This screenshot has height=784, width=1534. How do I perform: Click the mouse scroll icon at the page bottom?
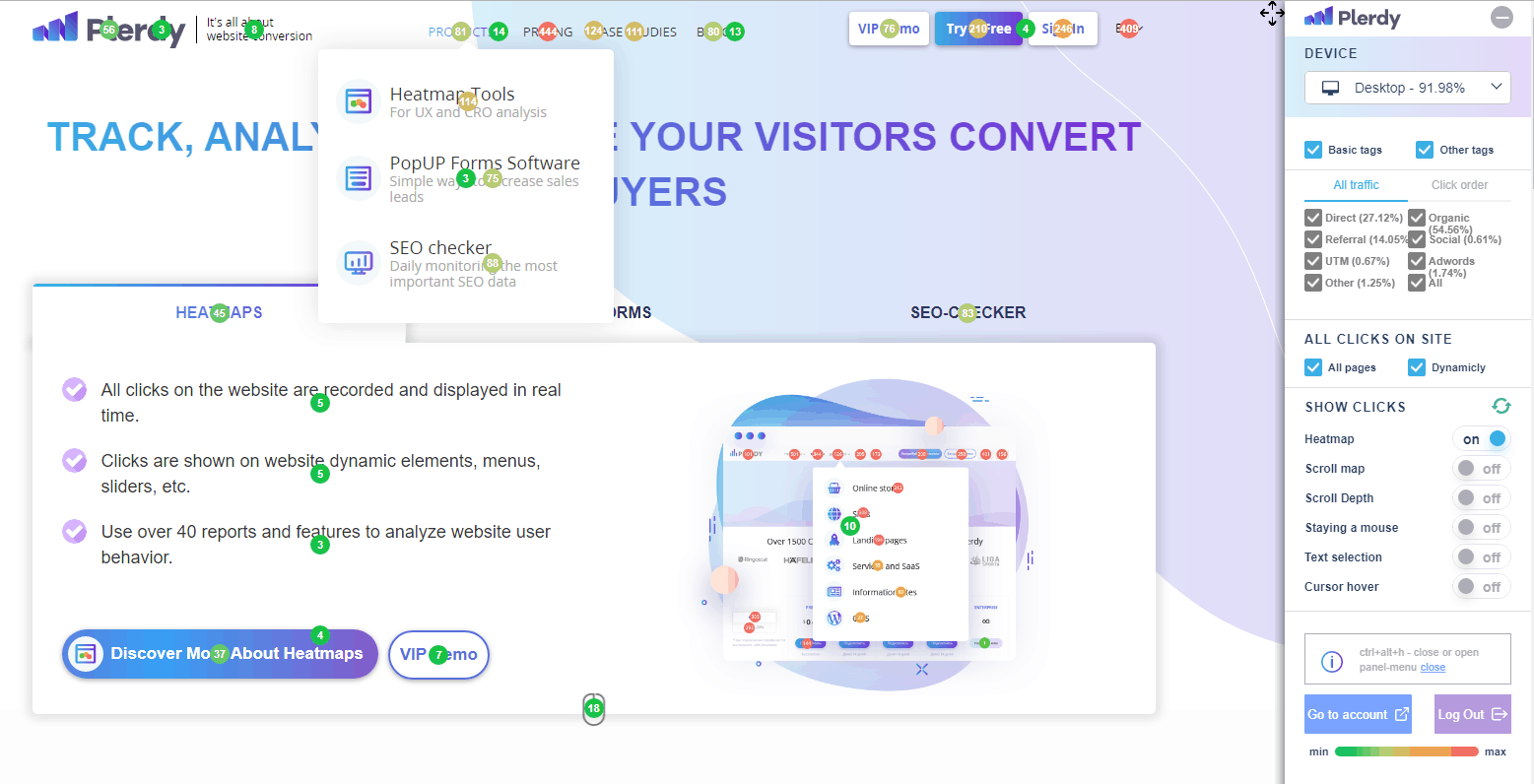click(593, 709)
